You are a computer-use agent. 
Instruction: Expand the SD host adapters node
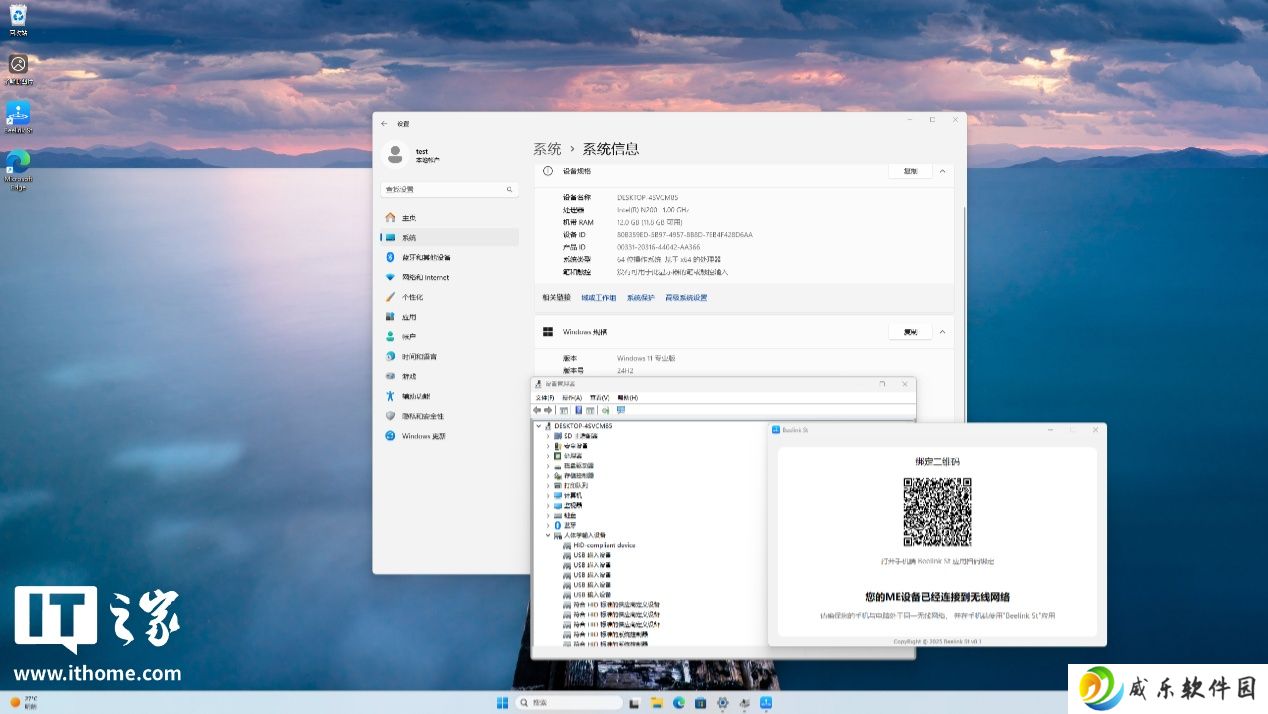(547, 436)
